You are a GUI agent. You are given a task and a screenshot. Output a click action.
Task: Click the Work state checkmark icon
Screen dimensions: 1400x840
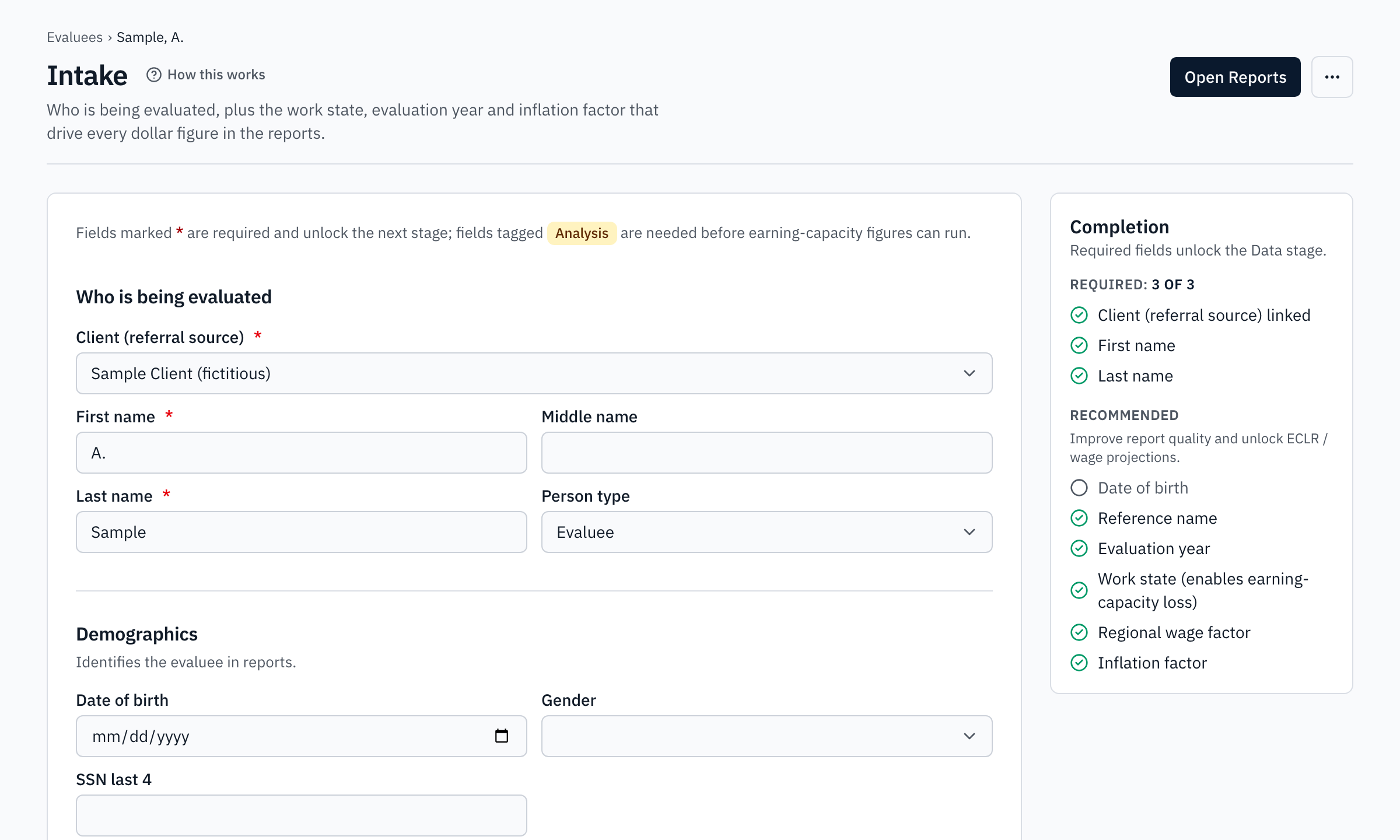click(x=1079, y=590)
